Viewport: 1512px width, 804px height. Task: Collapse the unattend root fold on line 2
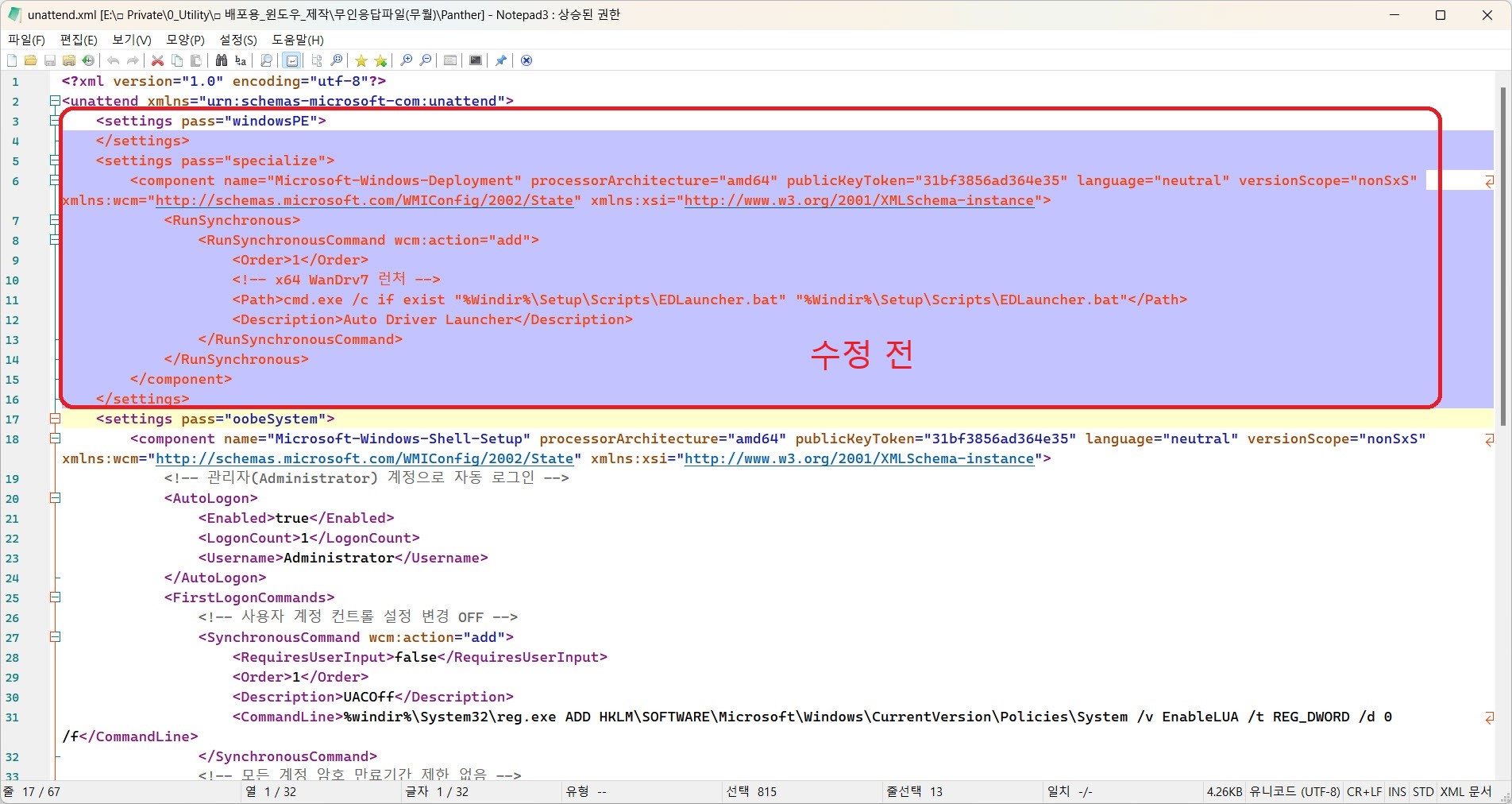click(x=55, y=101)
